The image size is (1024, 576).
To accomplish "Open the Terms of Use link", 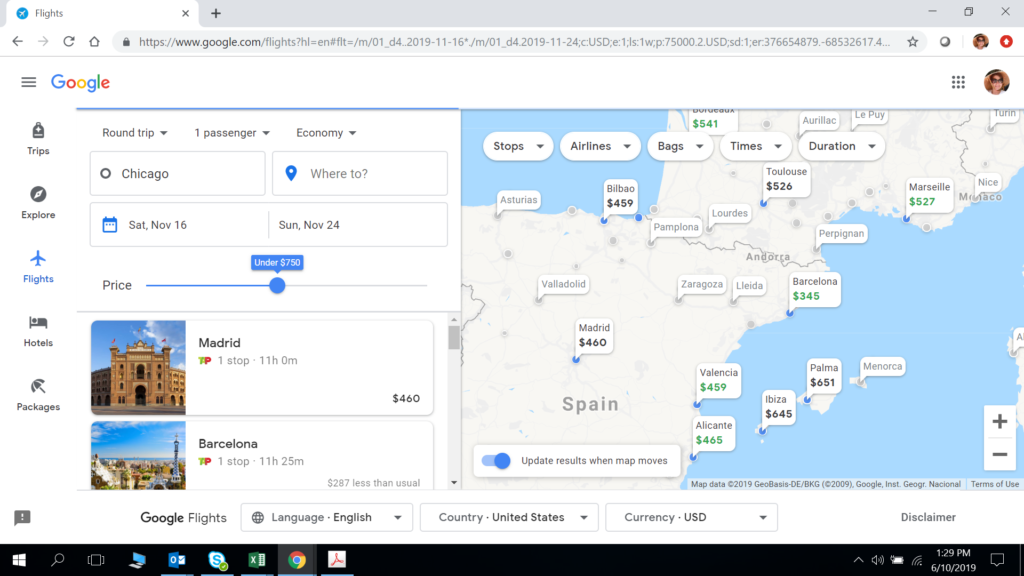I will pos(995,484).
